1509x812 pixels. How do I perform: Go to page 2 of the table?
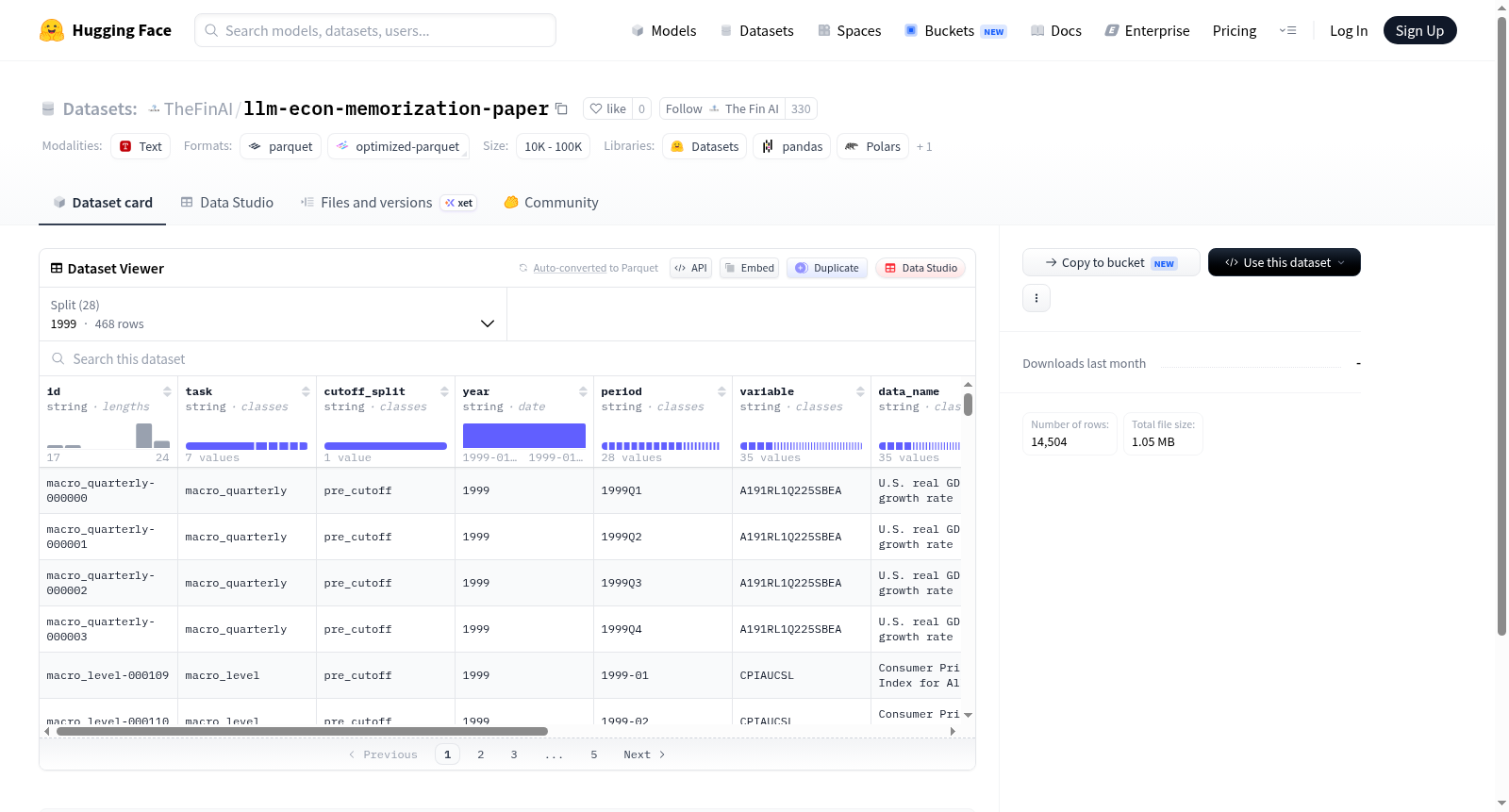(x=481, y=754)
